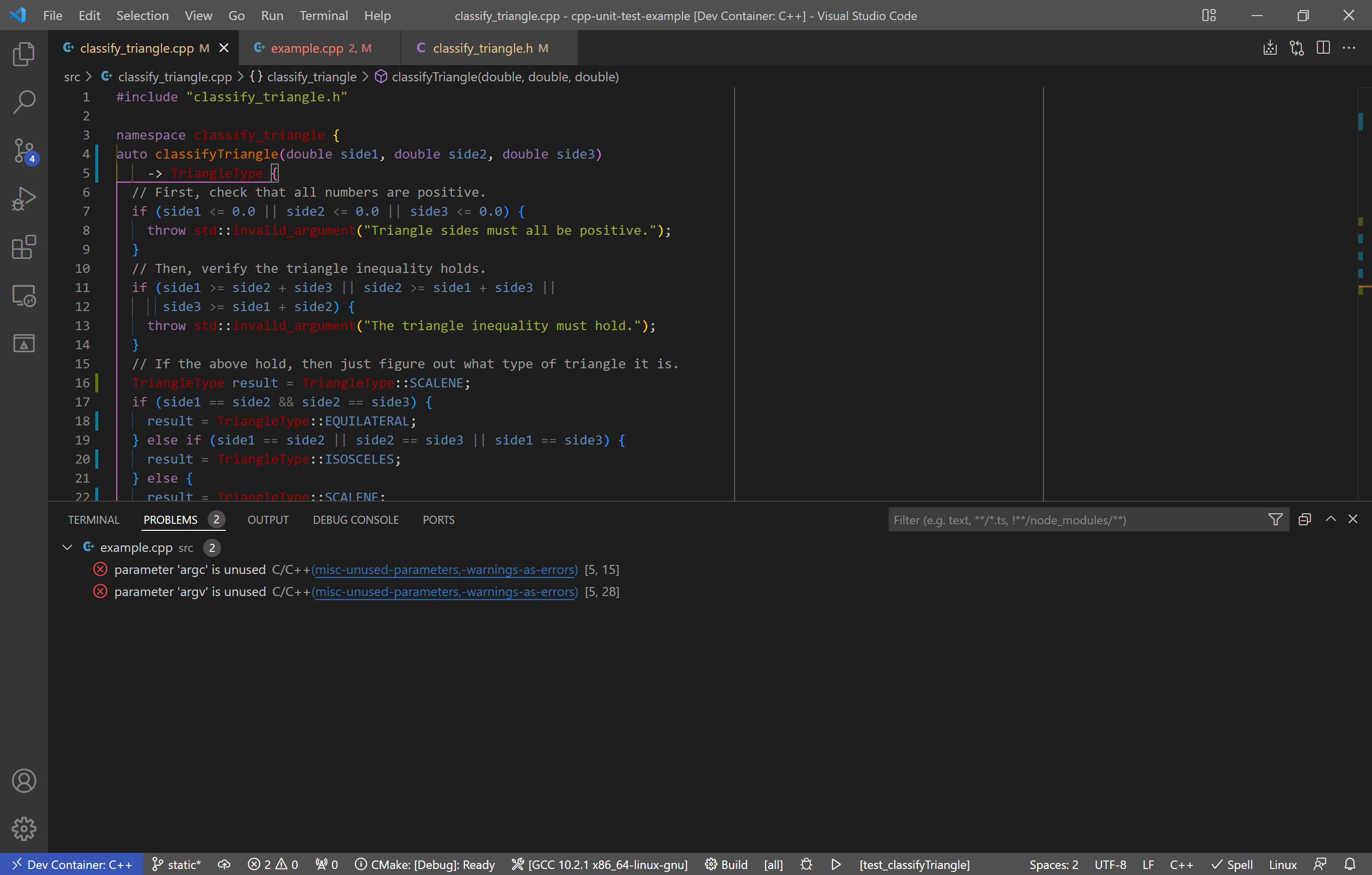Screen dimensions: 1372x875
Task: Click the errors and warnings count in status bar
Action: tap(273, 864)
